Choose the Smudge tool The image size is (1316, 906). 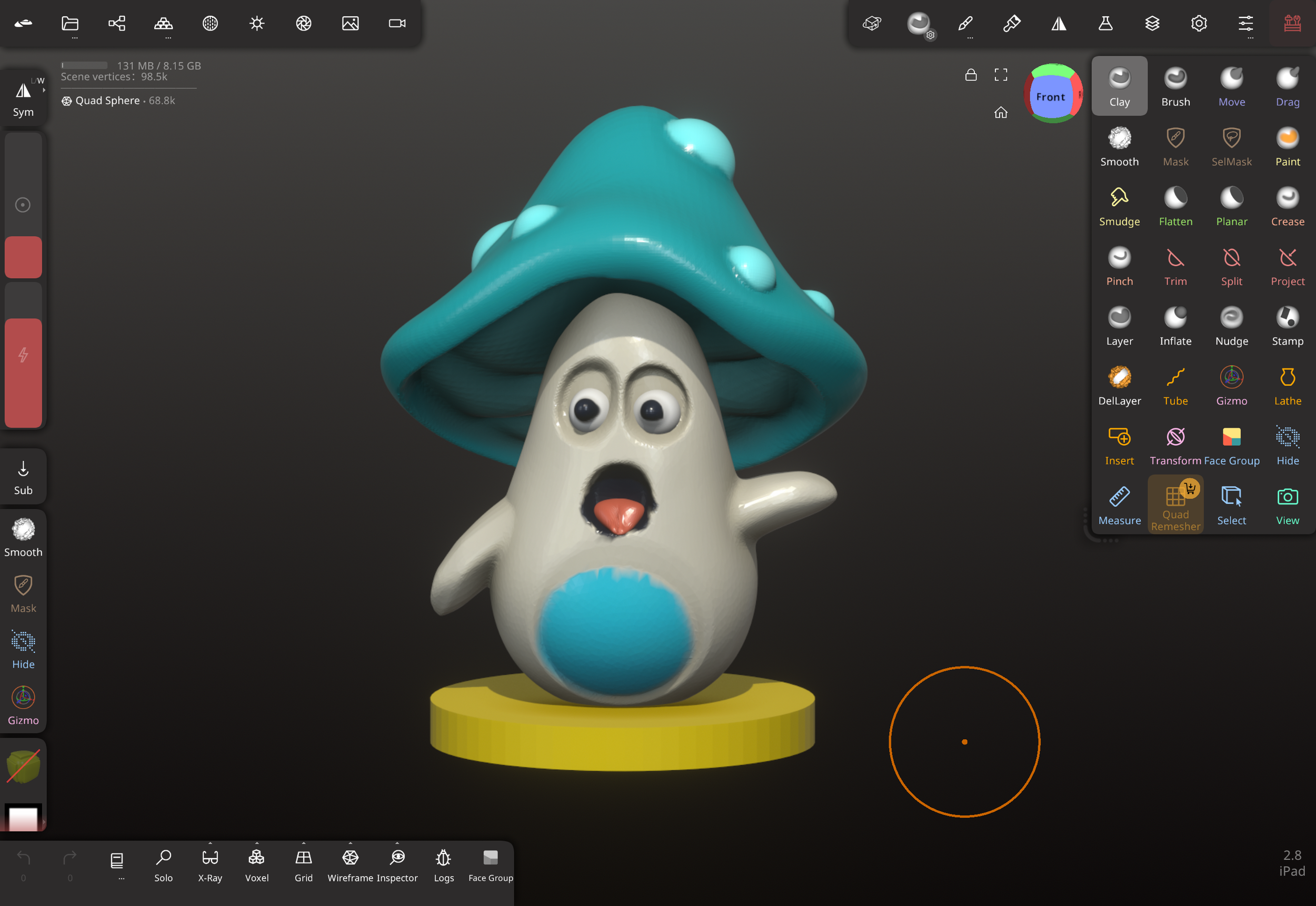(x=1119, y=206)
